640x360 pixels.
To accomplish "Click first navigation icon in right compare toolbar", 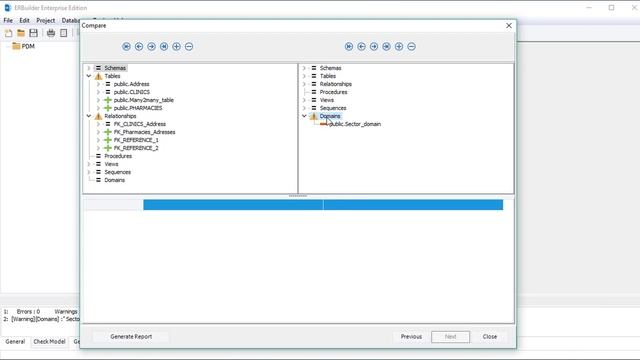I will point(349,47).
